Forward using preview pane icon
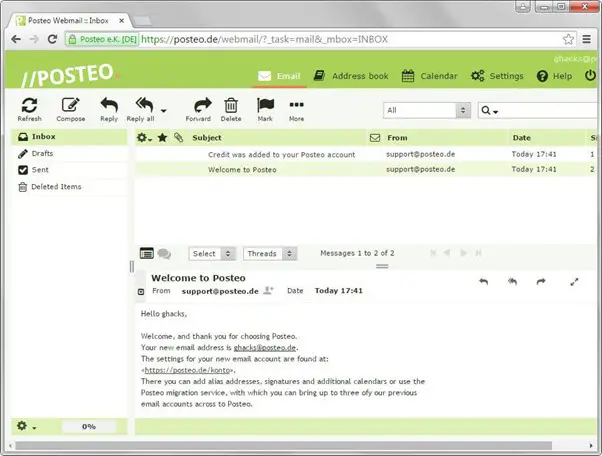Image resolution: width=602 pixels, height=456 pixels. coord(541,282)
